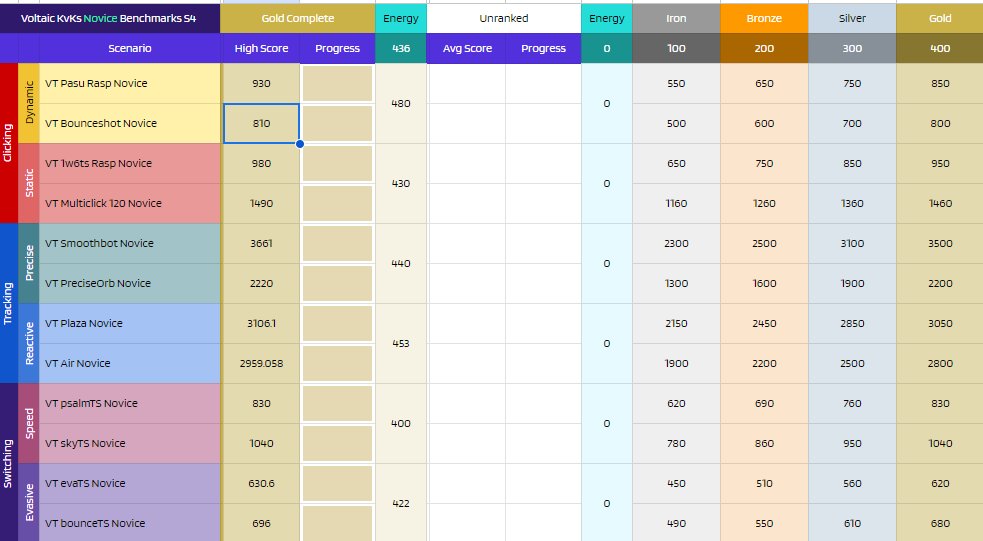Click the VT evaTS Novice scenario name
Image resolution: width=983 pixels, height=541 pixels.
click(85, 483)
